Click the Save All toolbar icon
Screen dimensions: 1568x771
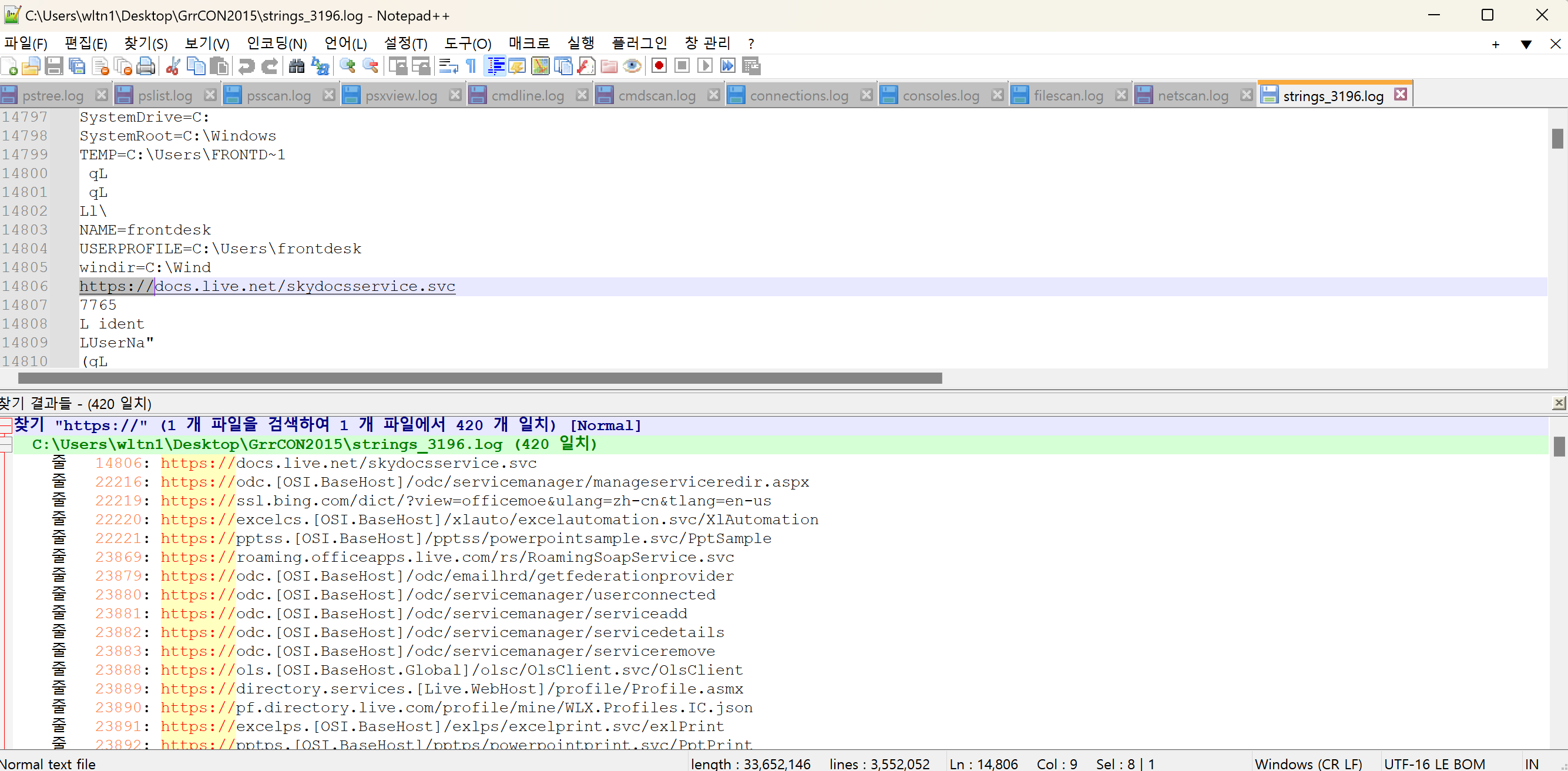(78, 66)
